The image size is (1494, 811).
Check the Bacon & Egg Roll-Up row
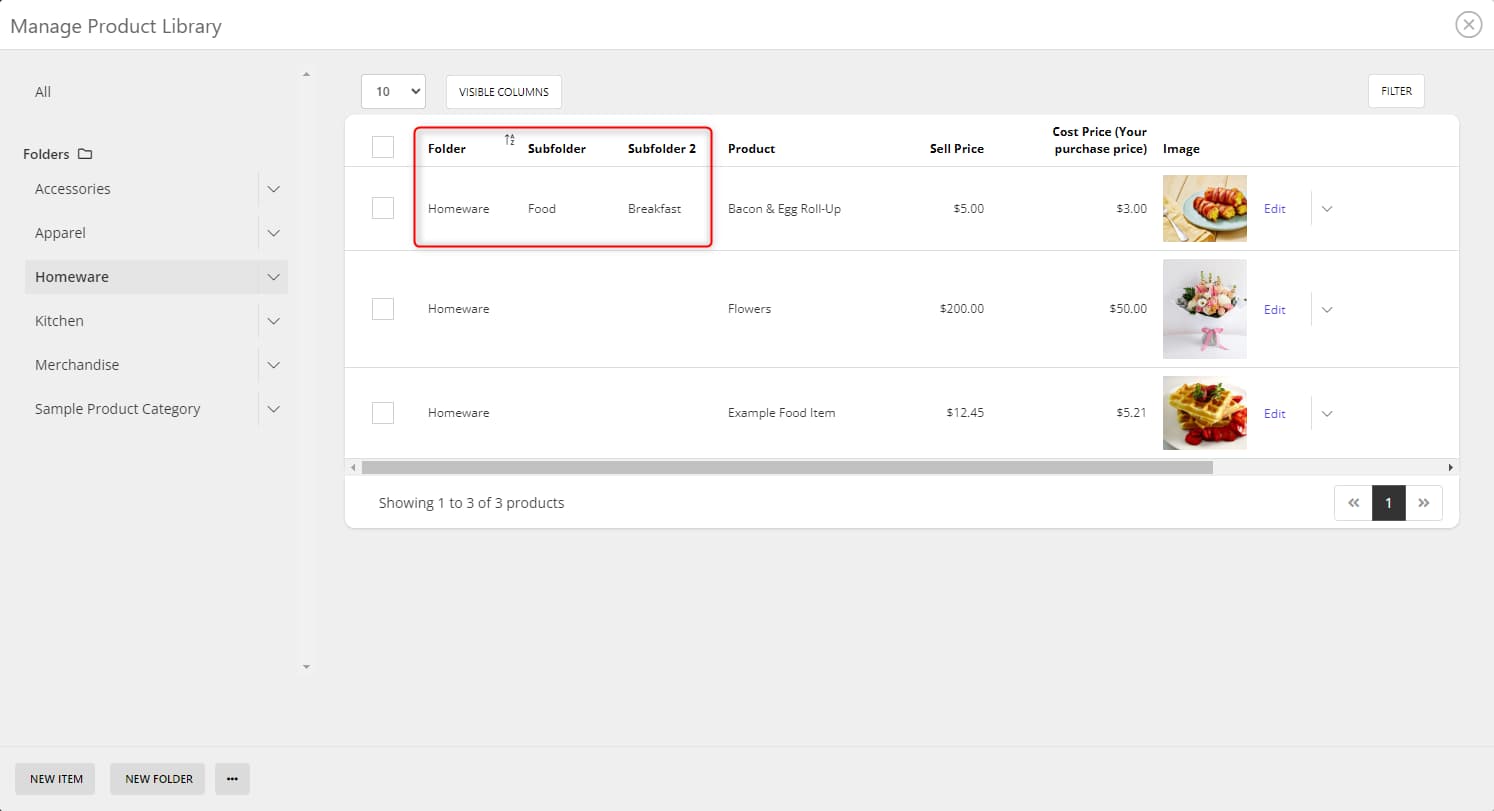[x=382, y=208]
